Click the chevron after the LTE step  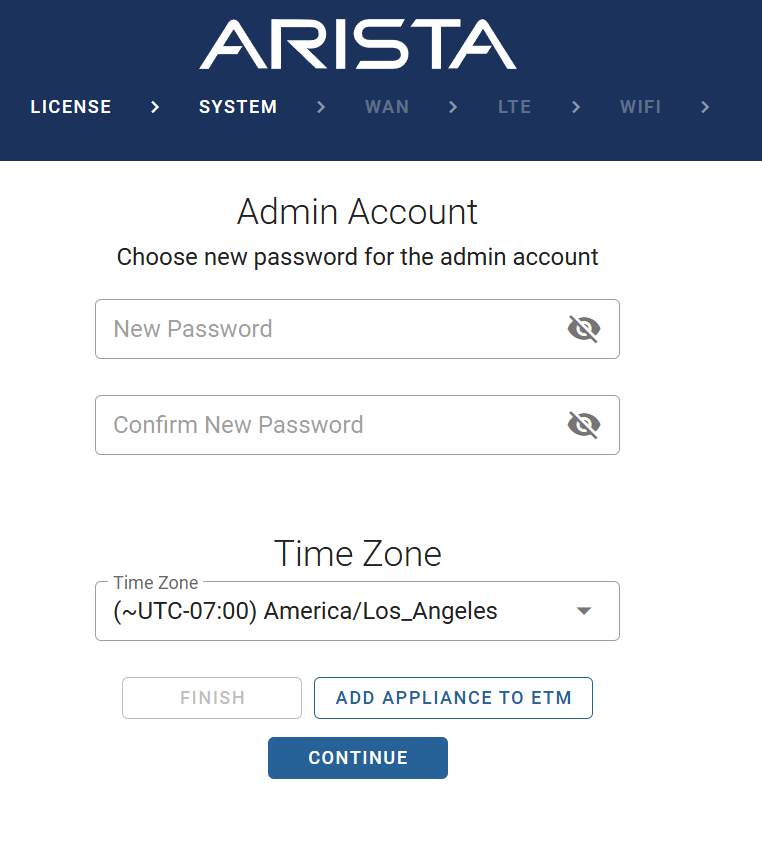576,107
